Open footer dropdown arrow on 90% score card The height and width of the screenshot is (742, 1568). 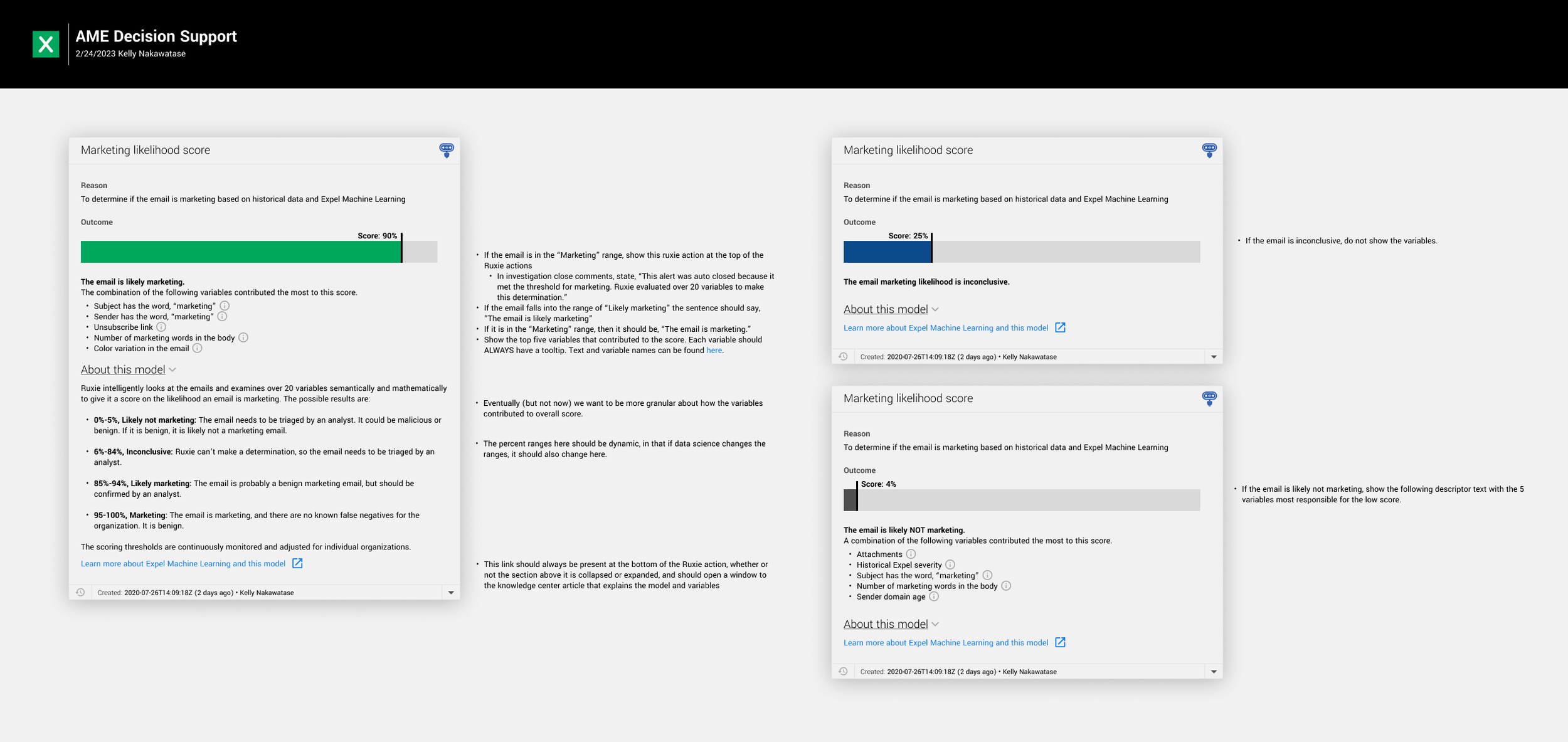[451, 592]
